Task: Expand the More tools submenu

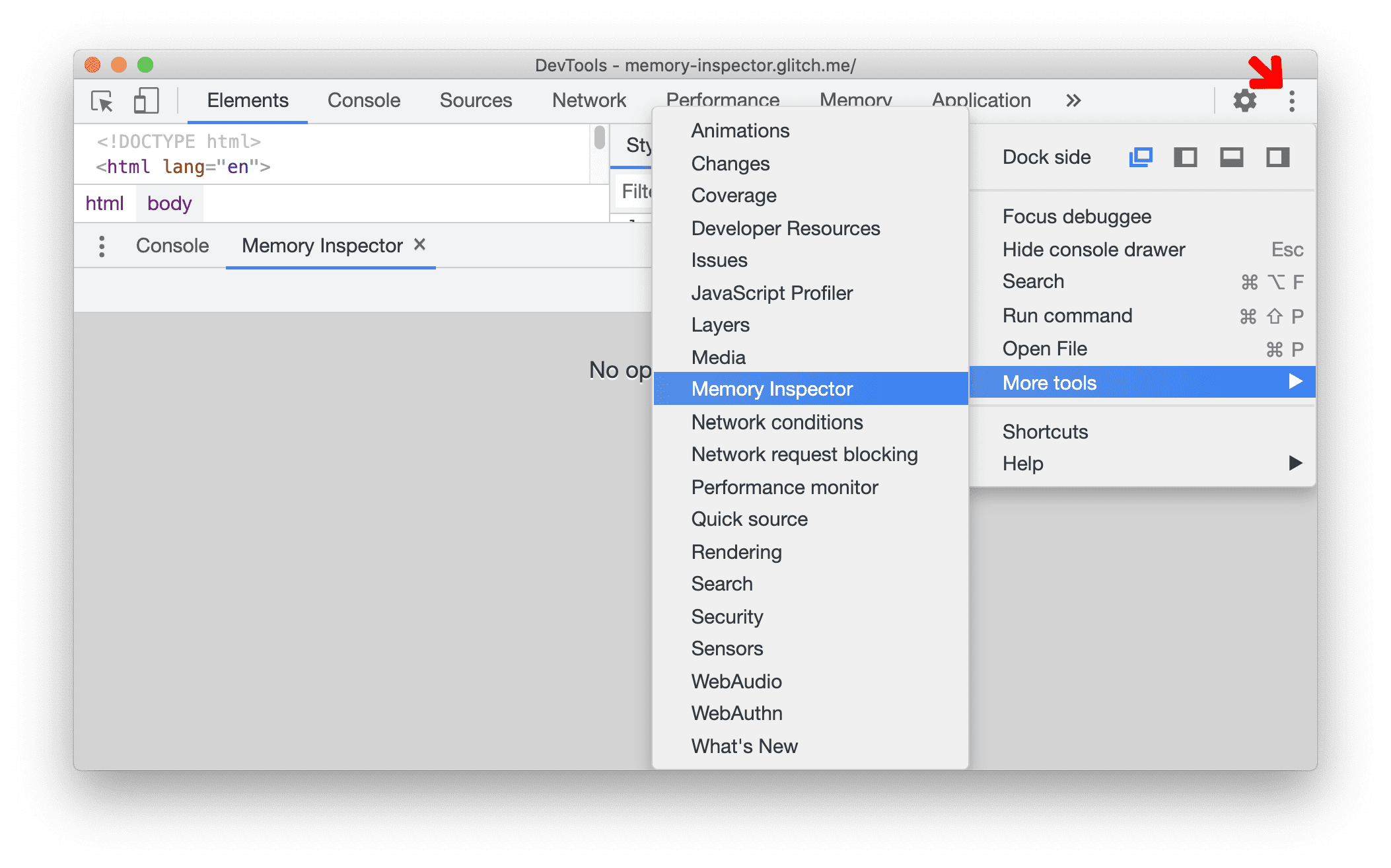Action: 1149,382
